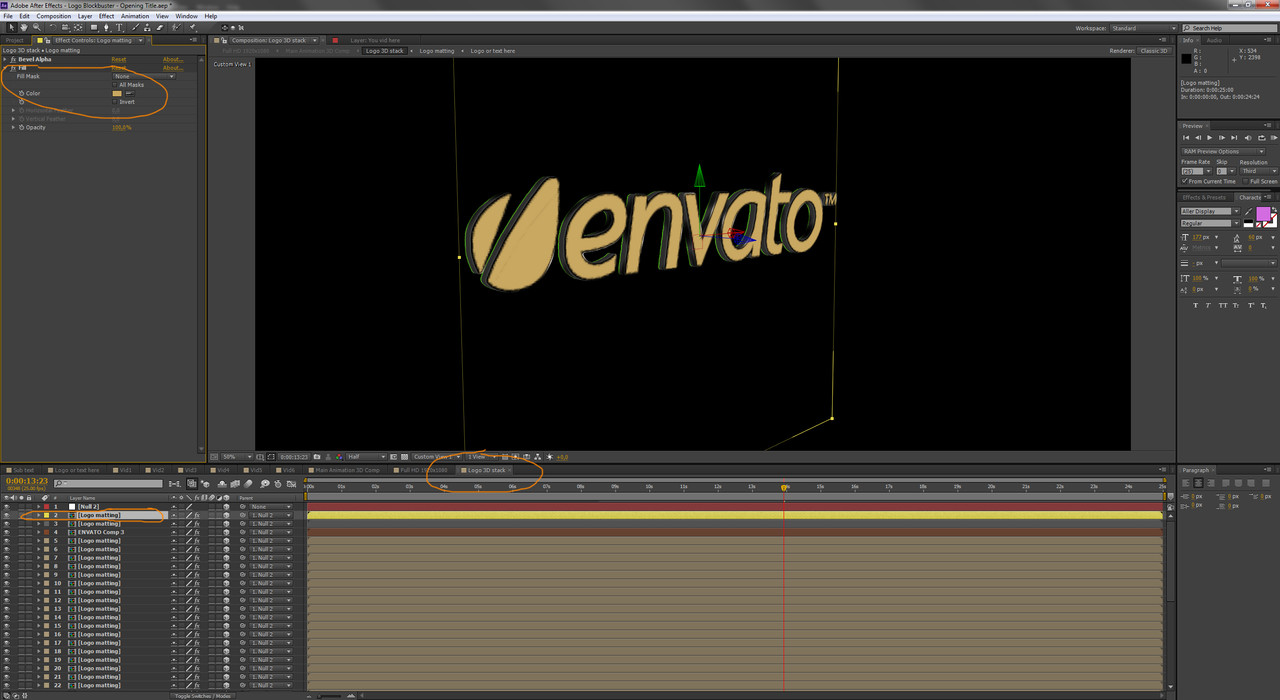Select the Horizontal Type tool
1280x700 pixels.
[x=119, y=27]
